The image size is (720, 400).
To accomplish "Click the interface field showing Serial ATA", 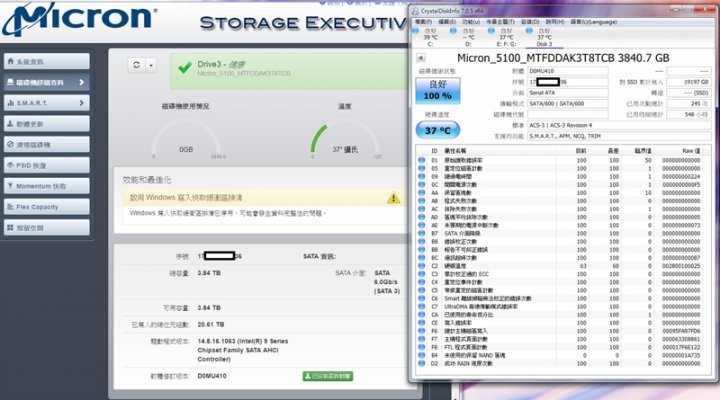I will point(568,93).
